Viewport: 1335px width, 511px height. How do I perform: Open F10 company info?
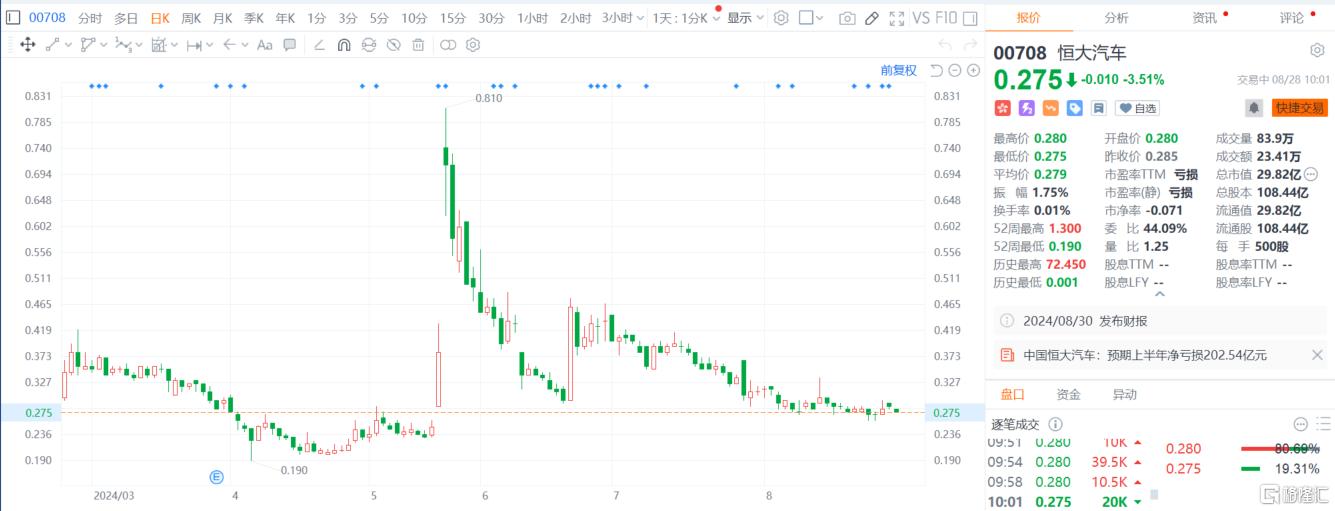946,18
